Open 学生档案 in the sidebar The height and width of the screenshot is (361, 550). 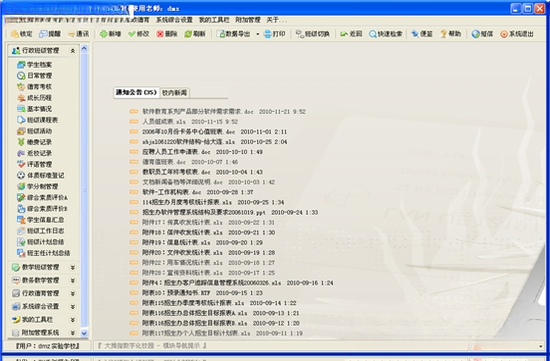pyautogui.click(x=35, y=65)
